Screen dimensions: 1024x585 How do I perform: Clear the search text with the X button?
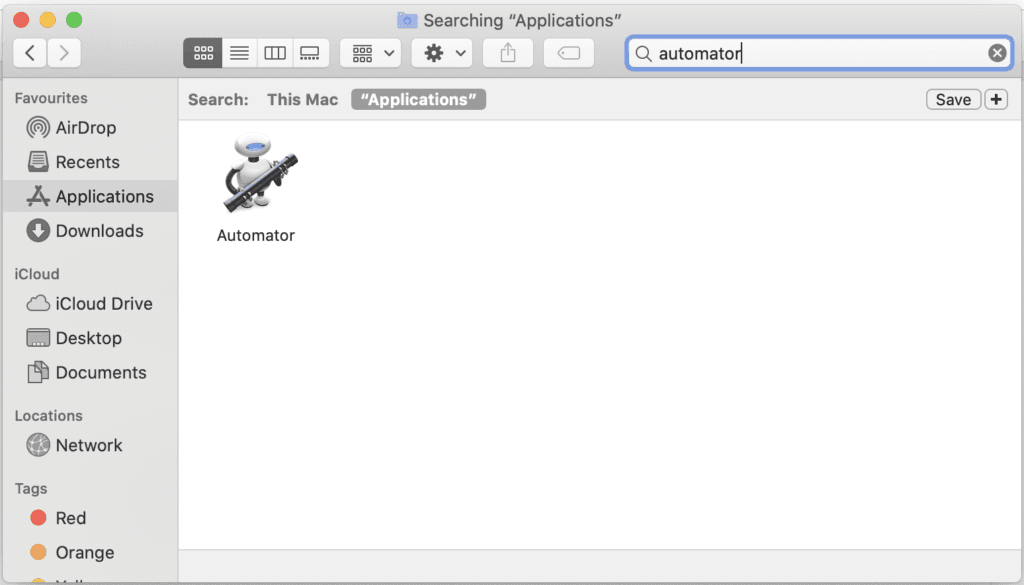tap(997, 53)
